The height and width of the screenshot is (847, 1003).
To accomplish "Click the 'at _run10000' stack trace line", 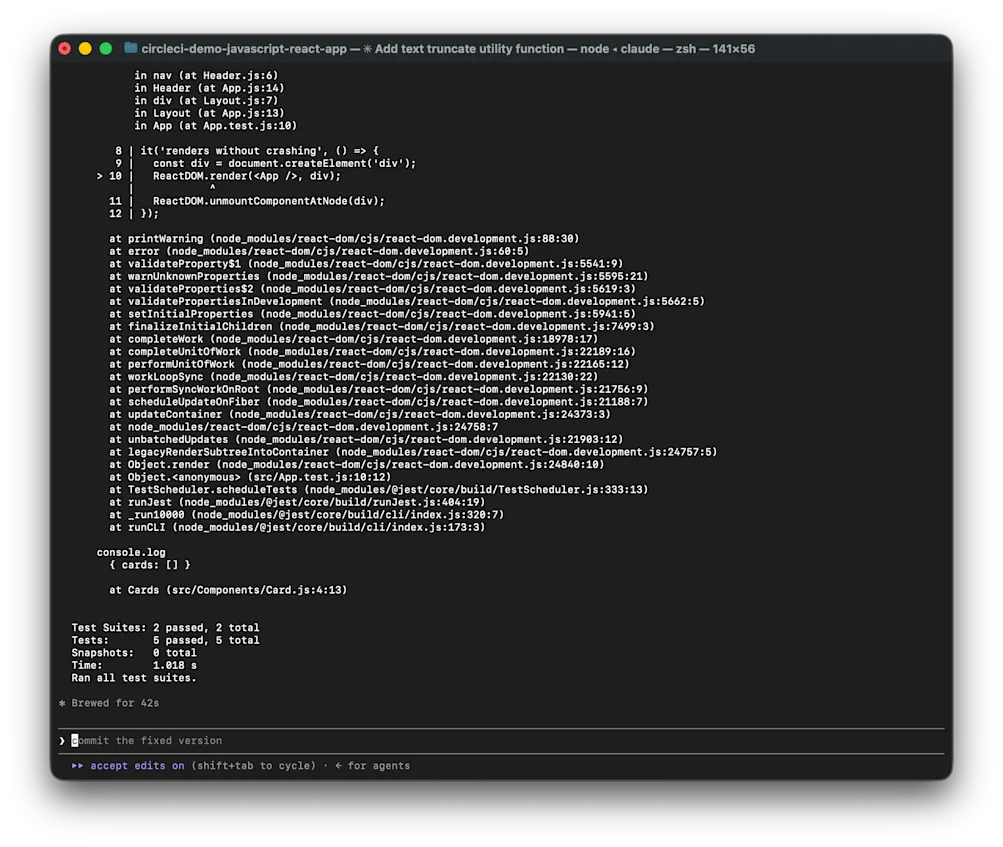I will (306, 515).
